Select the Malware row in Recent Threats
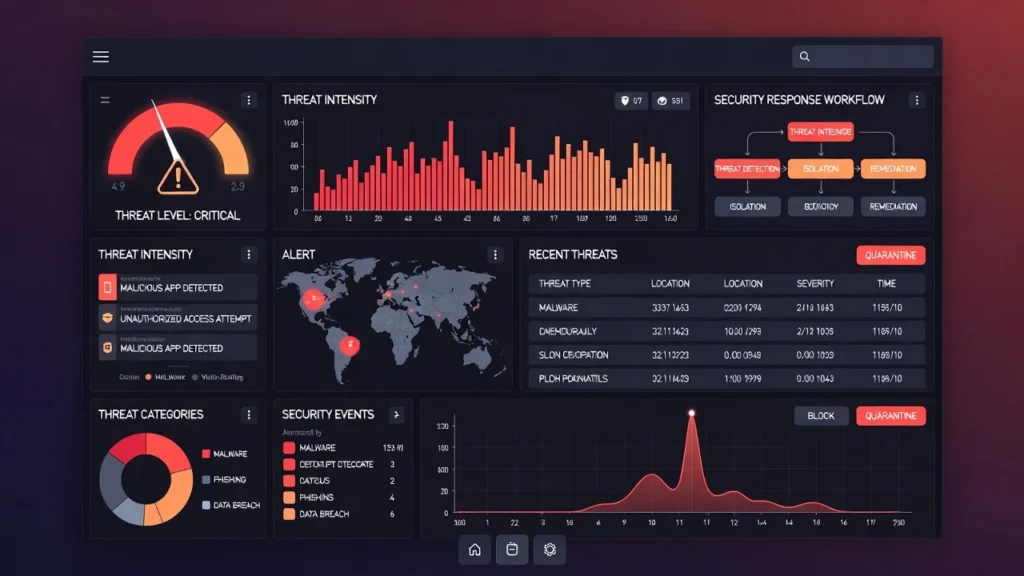Screen dimensions: 1024x576 click(x=726, y=308)
